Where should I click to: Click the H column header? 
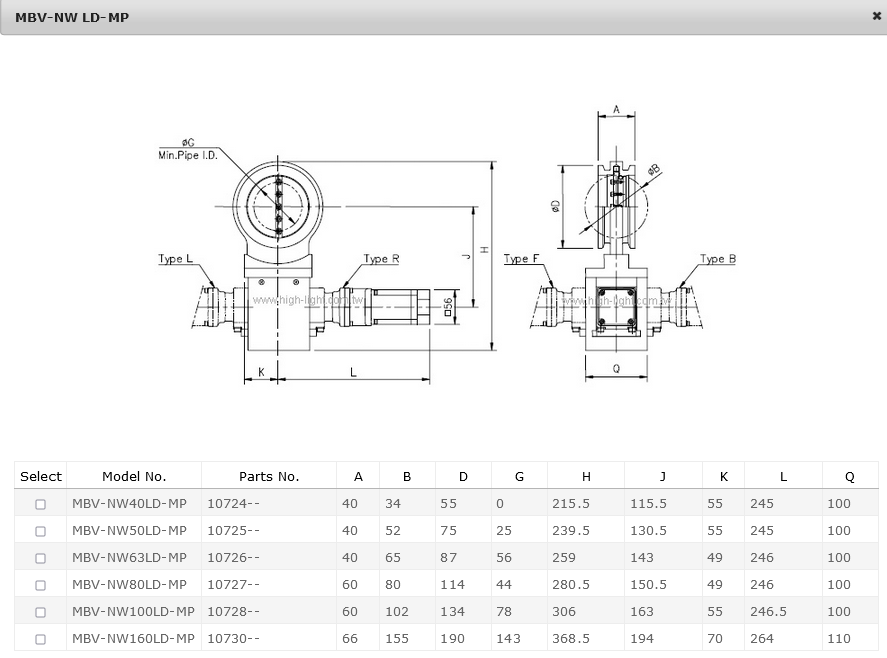tap(586, 476)
